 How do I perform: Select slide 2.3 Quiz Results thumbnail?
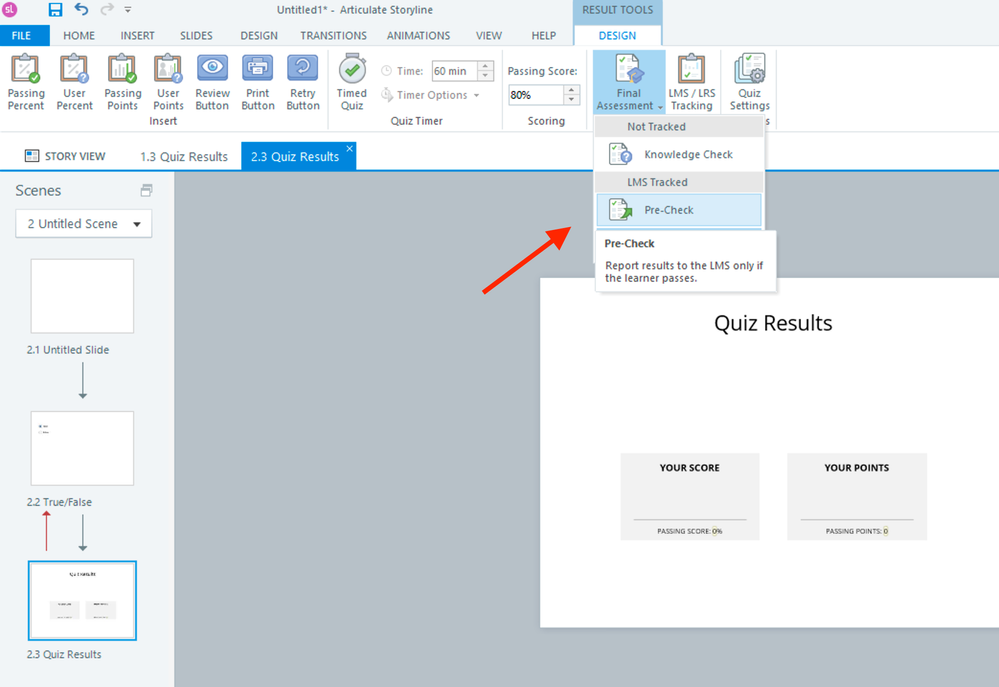[x=82, y=600]
